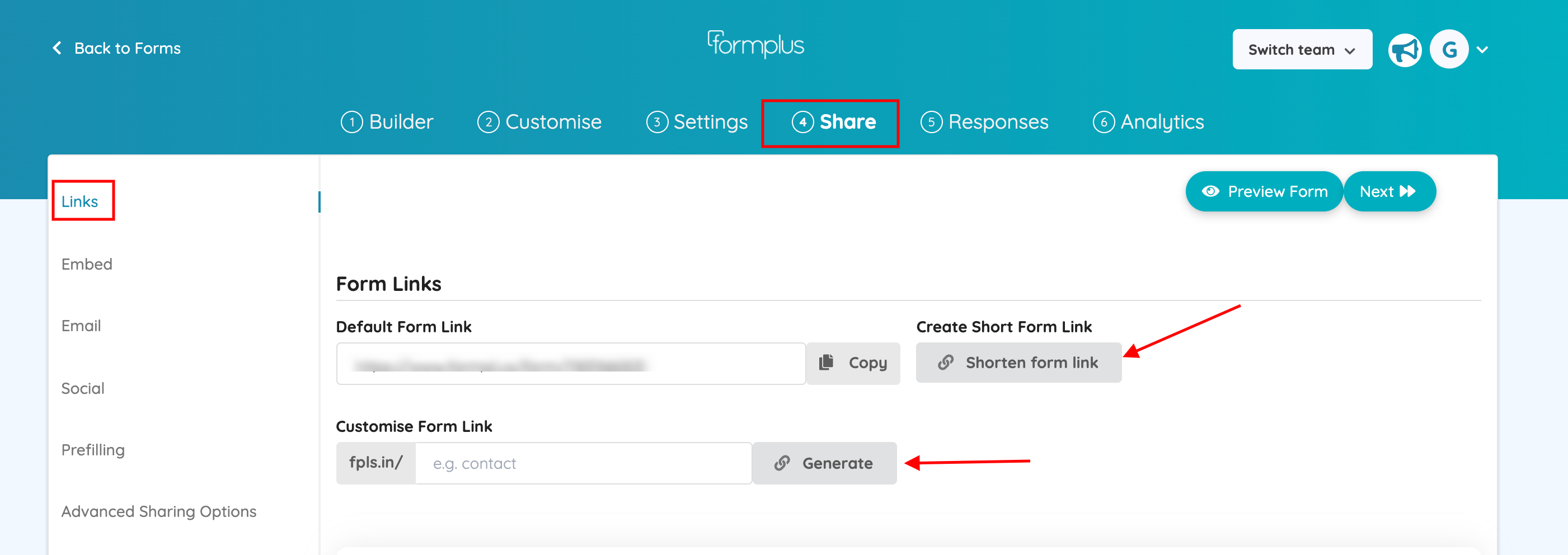Select Advanced Sharing Options
This screenshot has width=1568, height=555.
pyautogui.click(x=158, y=511)
